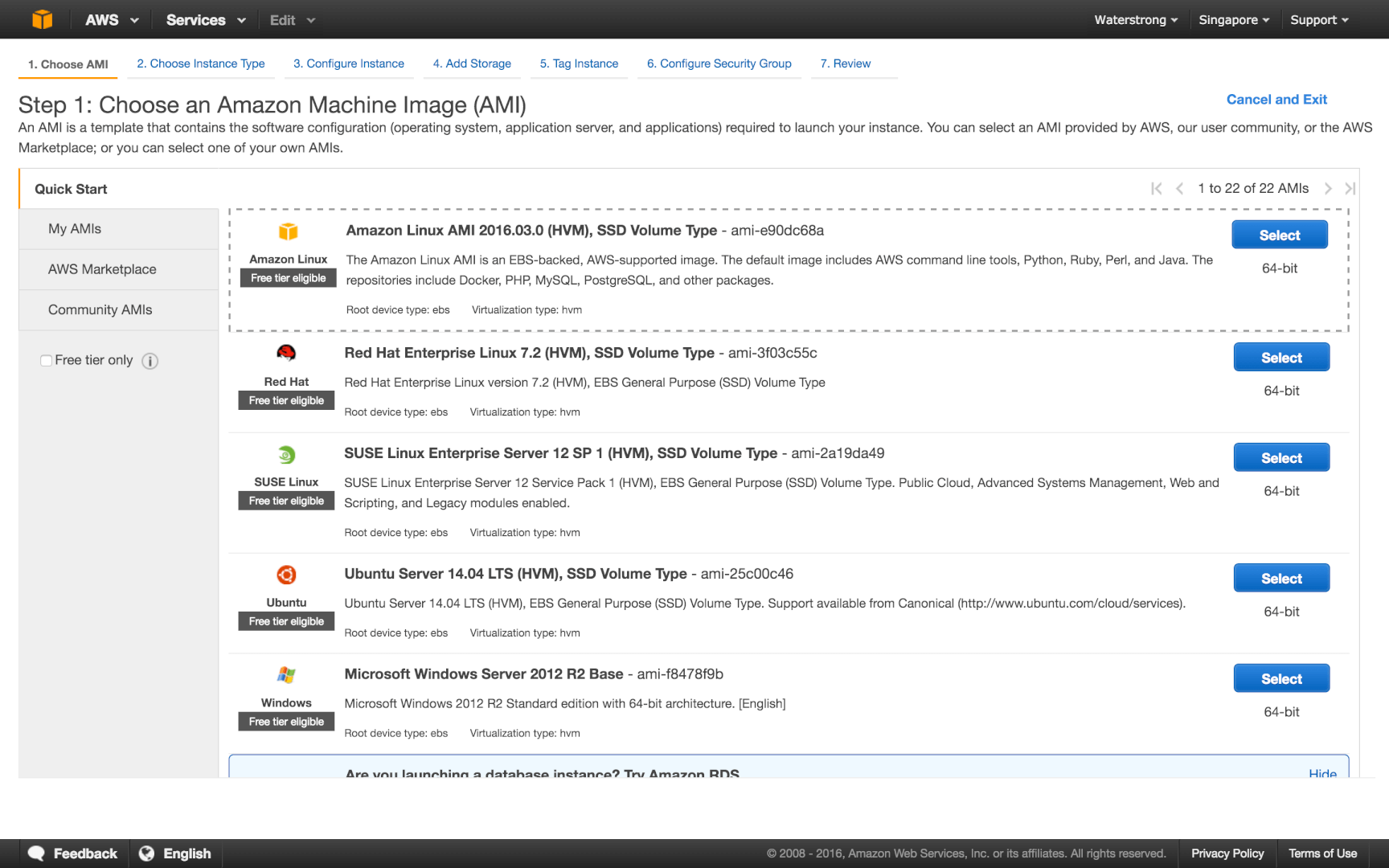Select Red Hat Enterprise Linux 7.2 AMI
This screenshot has width=1389, height=868.
coord(1281,358)
